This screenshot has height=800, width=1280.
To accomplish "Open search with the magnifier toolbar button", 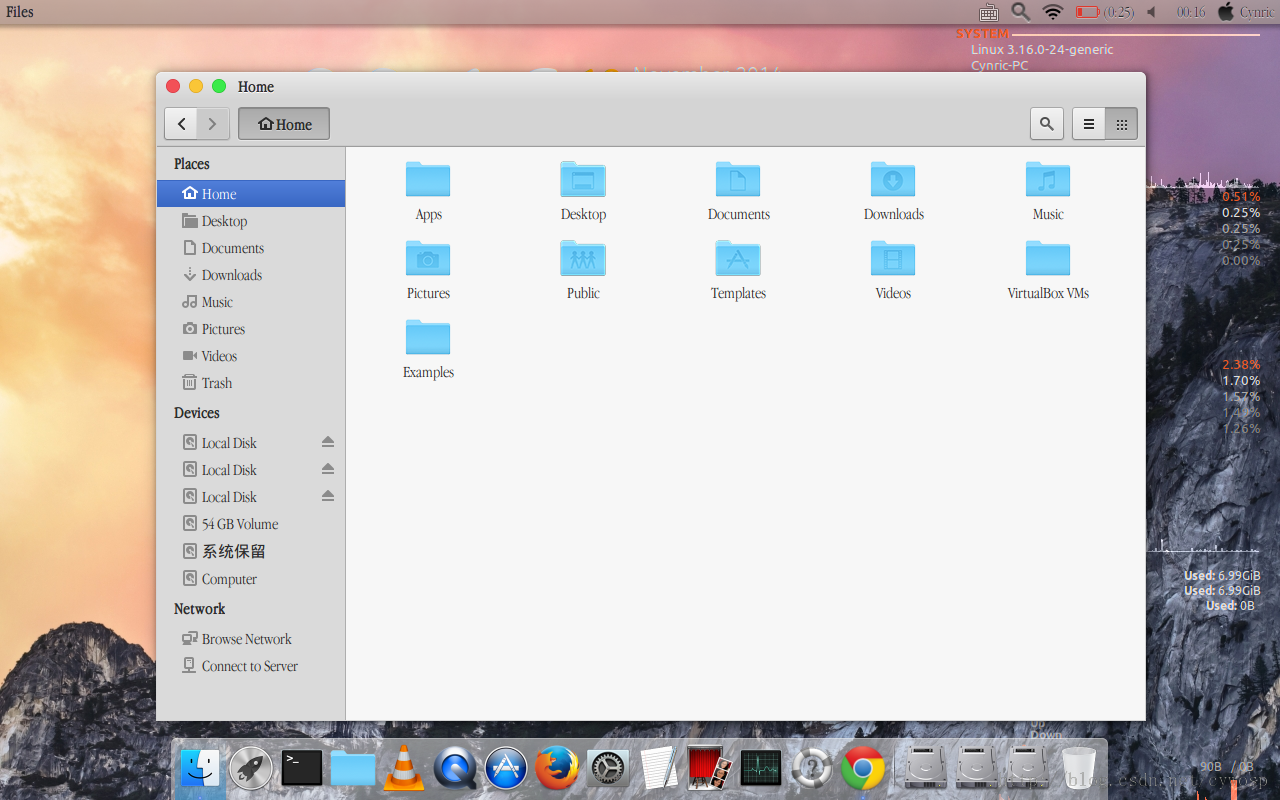I will pos(1046,124).
